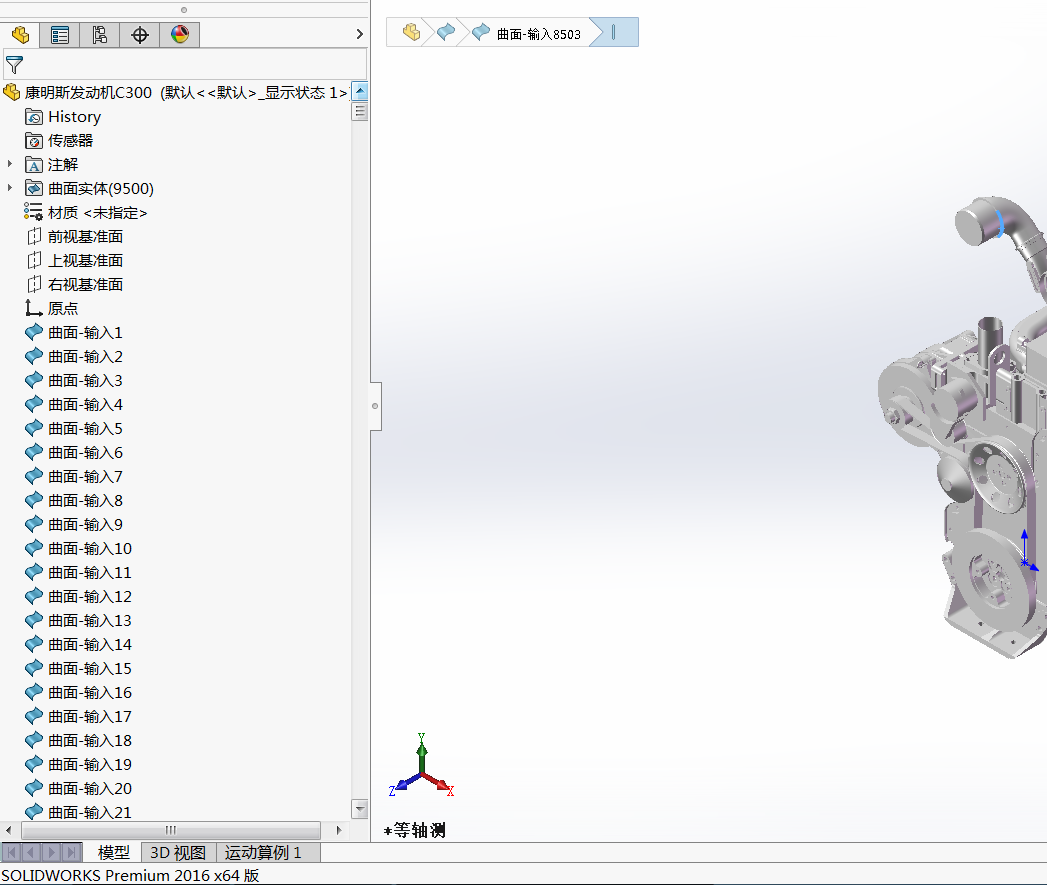Jump to last bottom tab with arrow
Screen dimensions: 1047x885
tap(71, 852)
